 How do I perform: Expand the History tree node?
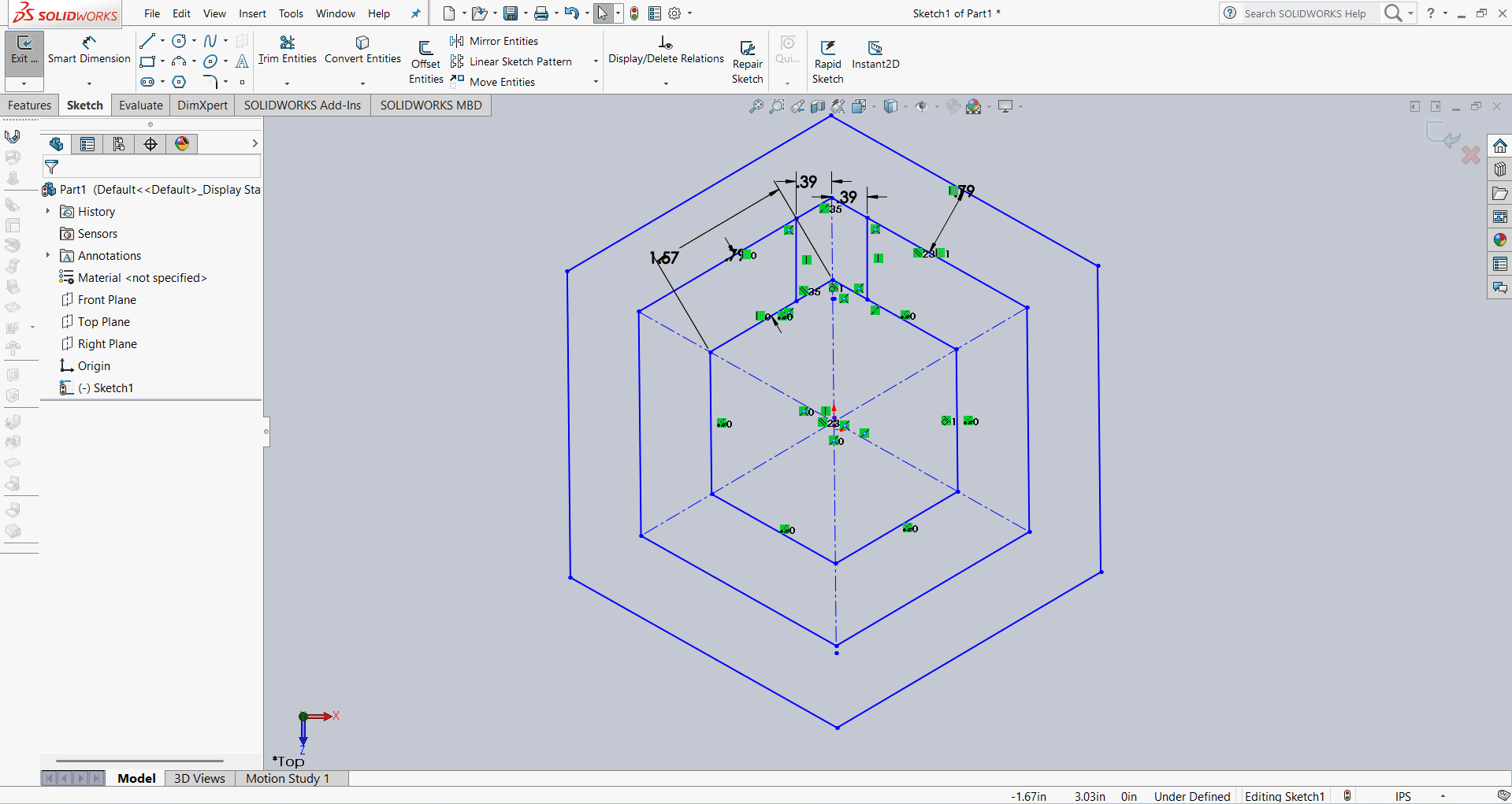[48, 211]
